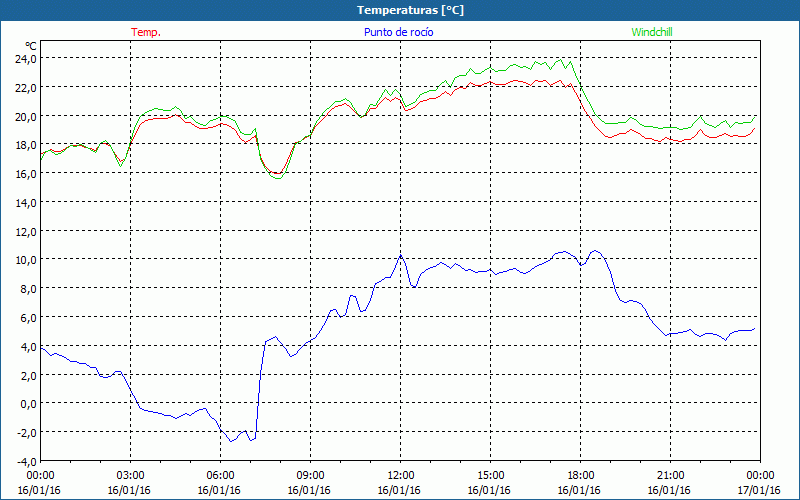Click the 16,0 y-axis value
Screen dimensions: 800x500
coord(26,174)
